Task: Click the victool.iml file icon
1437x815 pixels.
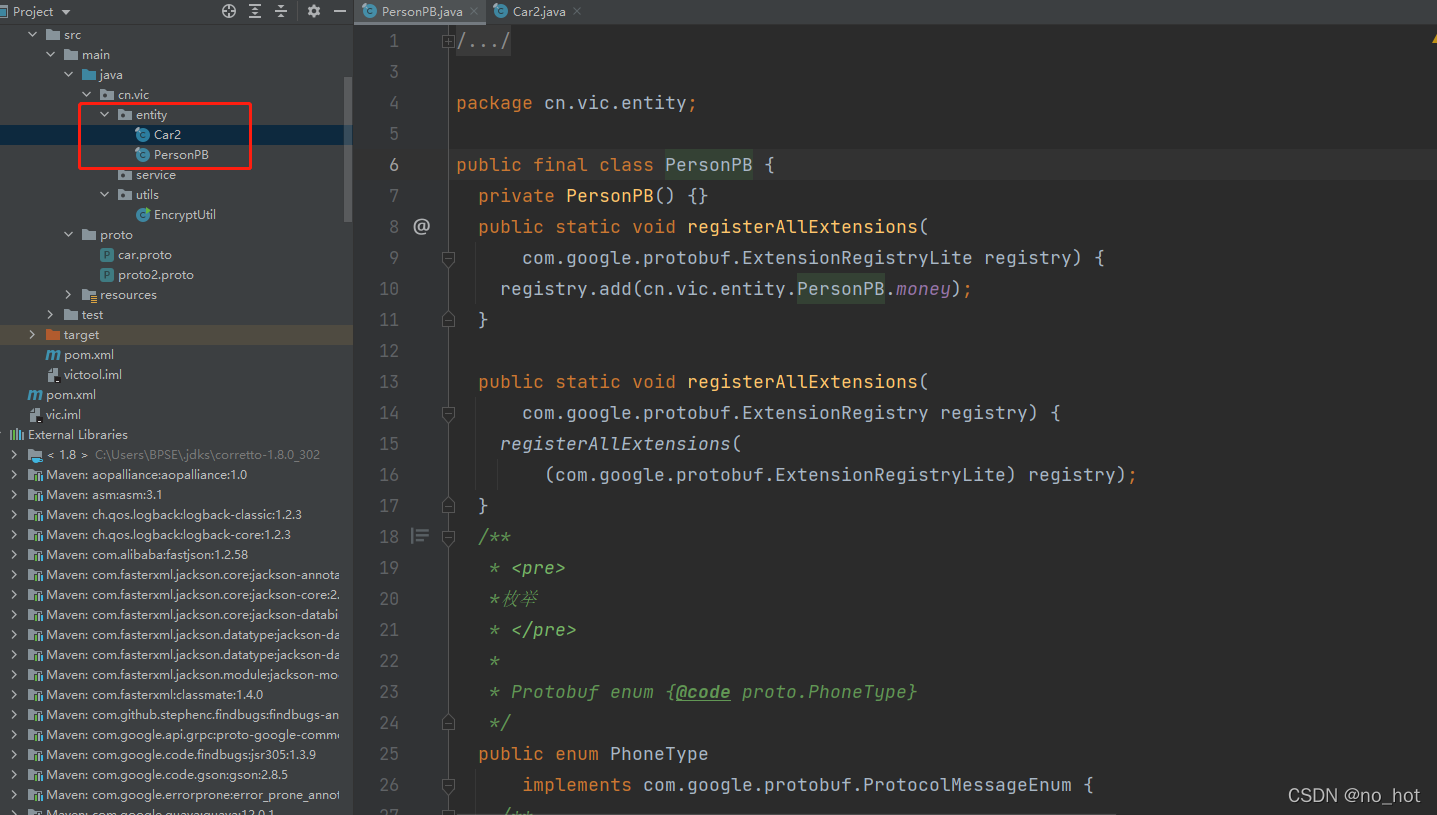Action: (x=54, y=375)
